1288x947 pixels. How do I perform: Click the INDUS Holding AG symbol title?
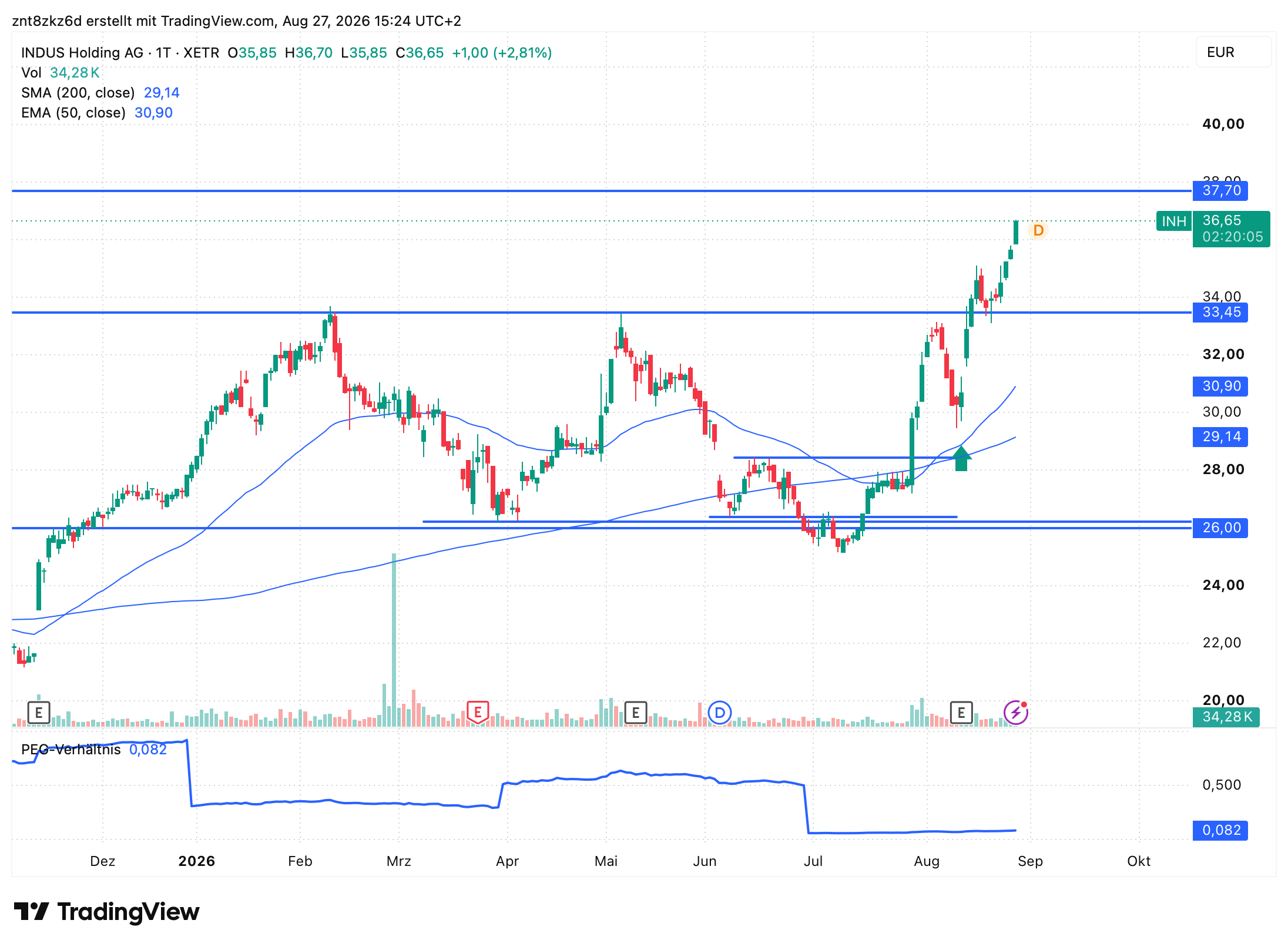(82, 53)
